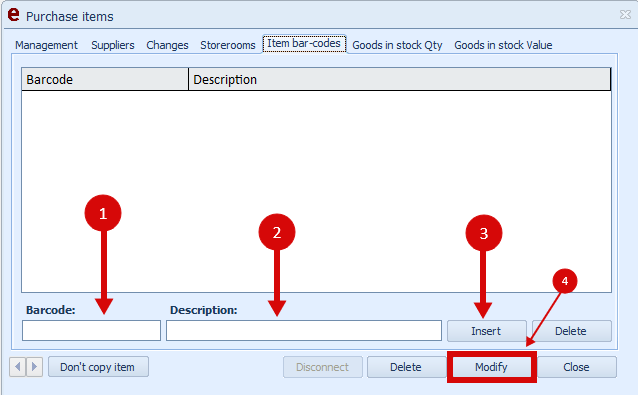638x395 pixels.
Task: Click the Description column header
Action: click(400, 79)
